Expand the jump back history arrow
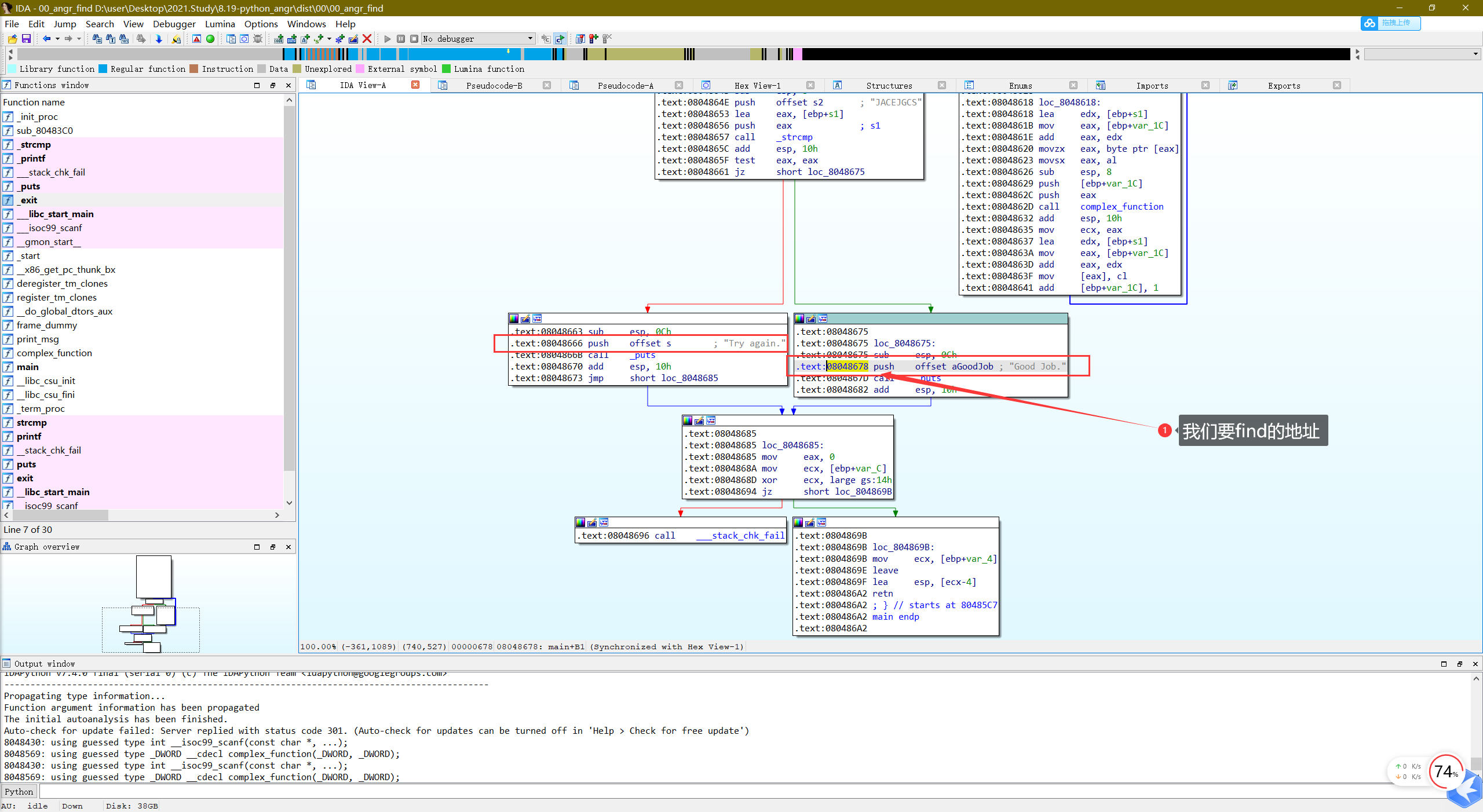The image size is (1483, 812). point(57,39)
